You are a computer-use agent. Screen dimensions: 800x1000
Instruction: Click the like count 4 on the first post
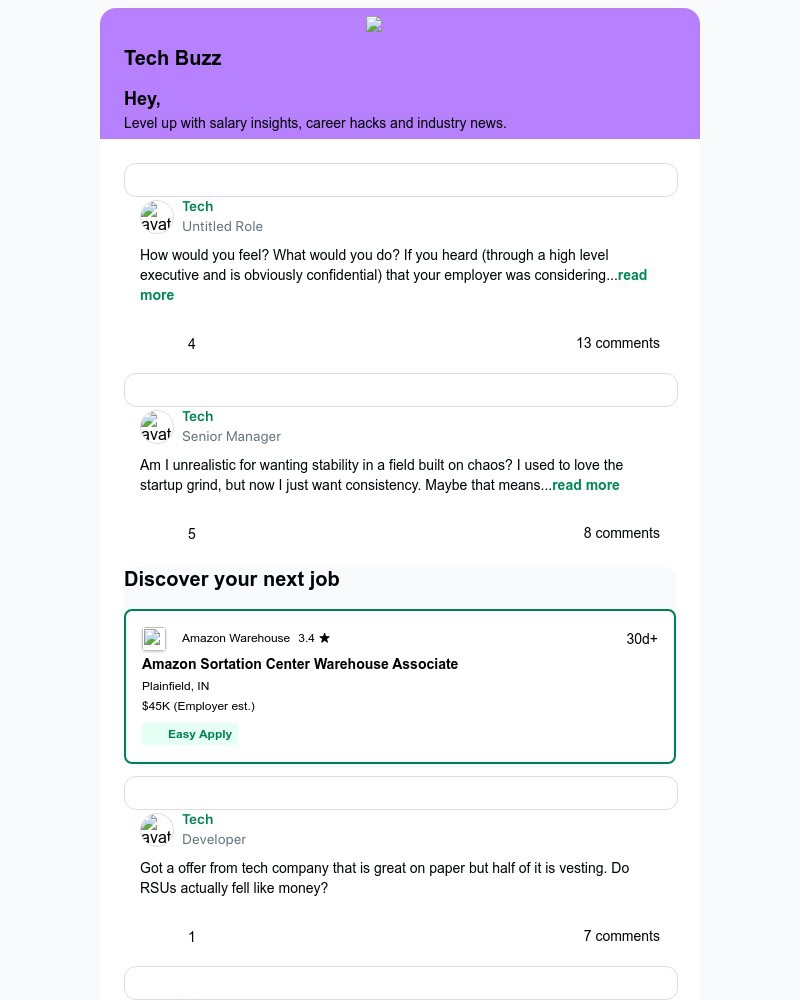tap(191, 343)
